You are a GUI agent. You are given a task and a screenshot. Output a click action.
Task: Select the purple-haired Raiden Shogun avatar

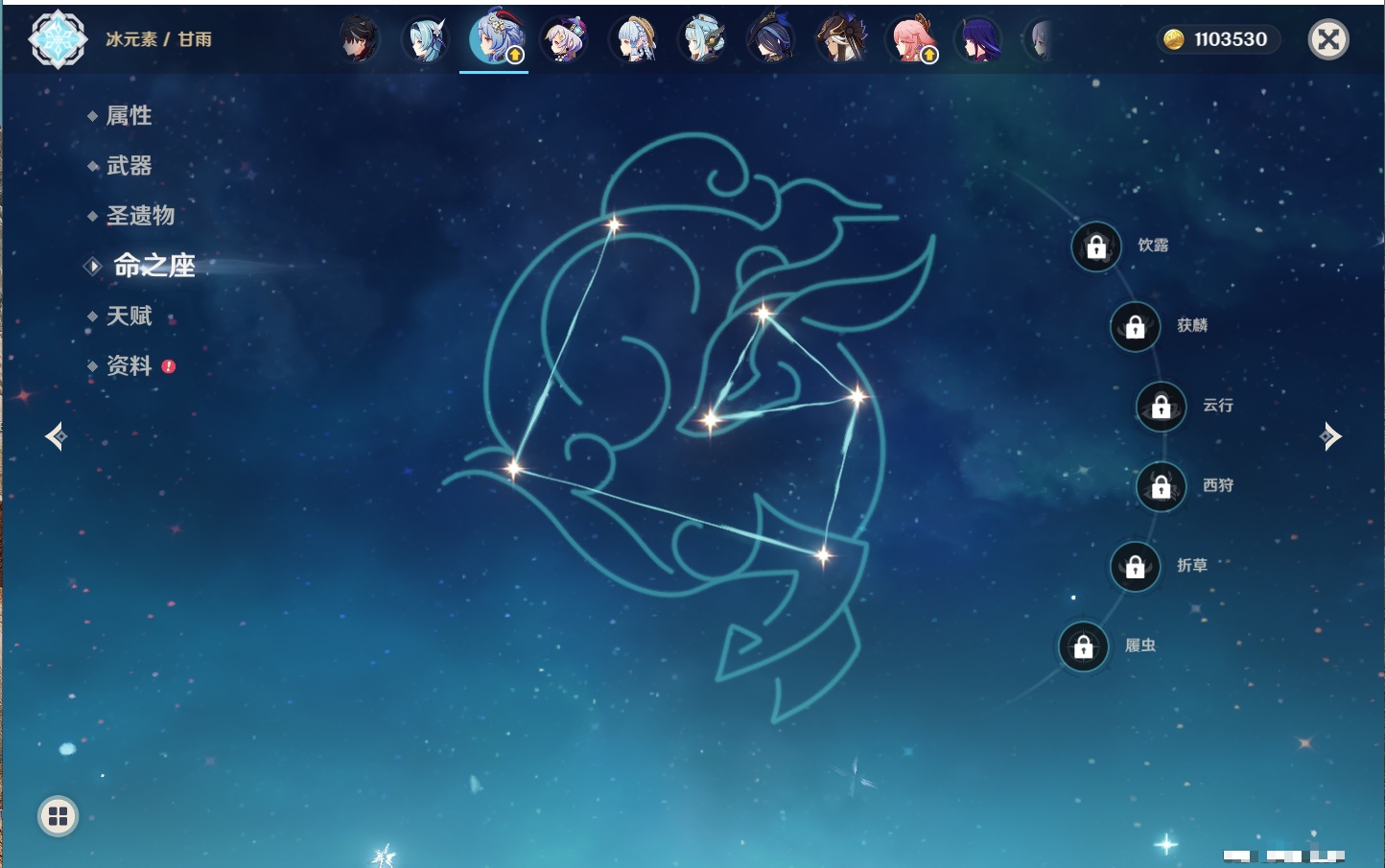(978, 39)
